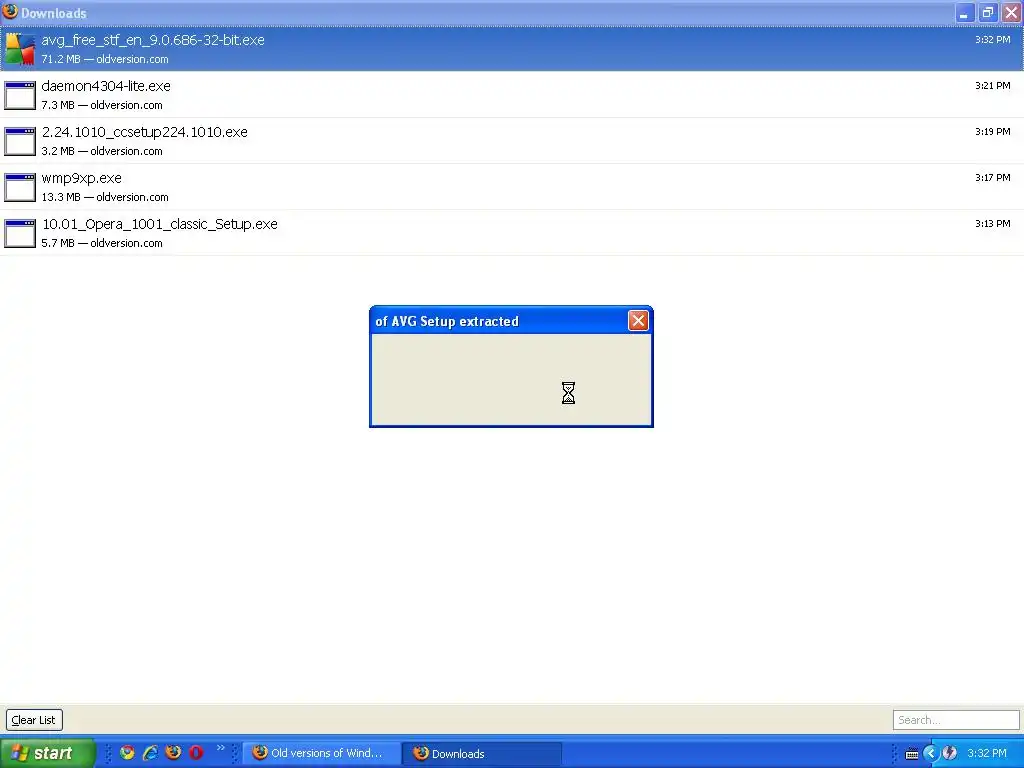1024x768 pixels.
Task: Click the round tray icon beside the clock
Action: point(950,753)
